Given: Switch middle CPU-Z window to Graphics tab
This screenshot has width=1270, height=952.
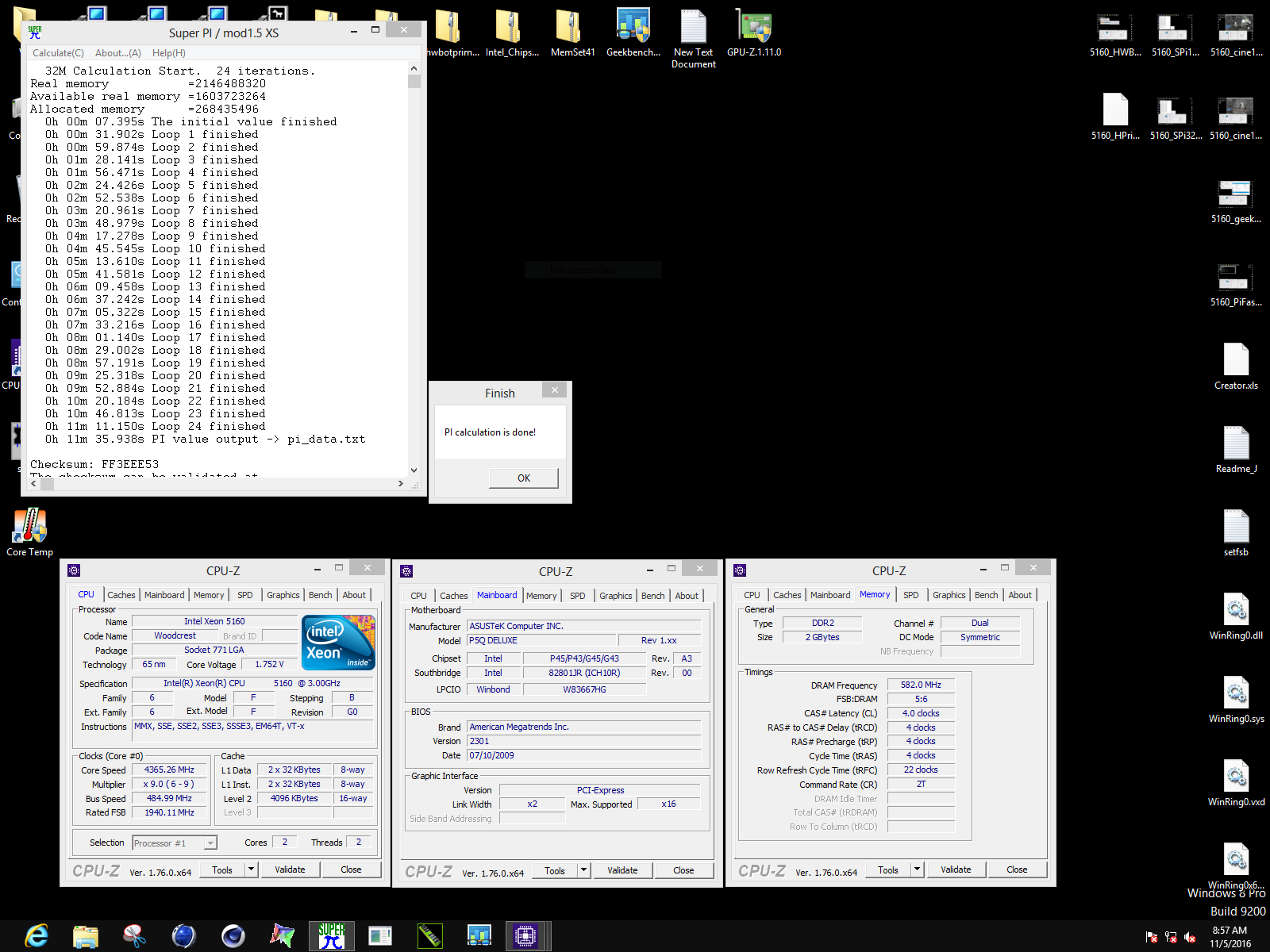Looking at the screenshot, I should point(616,596).
